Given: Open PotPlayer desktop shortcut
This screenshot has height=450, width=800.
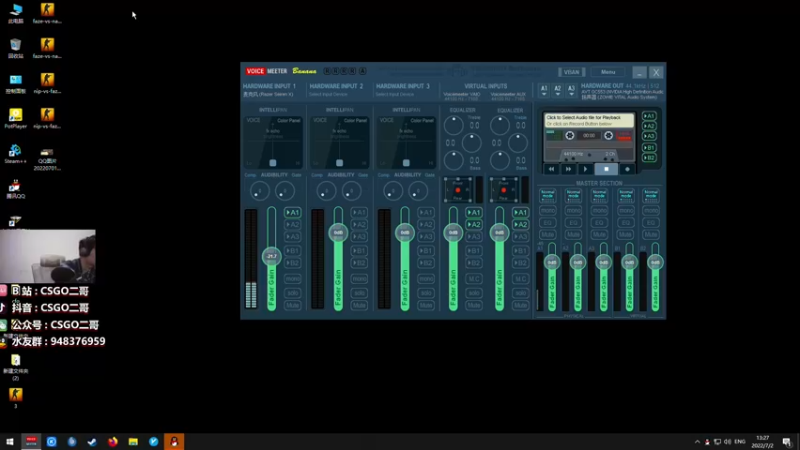Looking at the screenshot, I should tap(15, 118).
